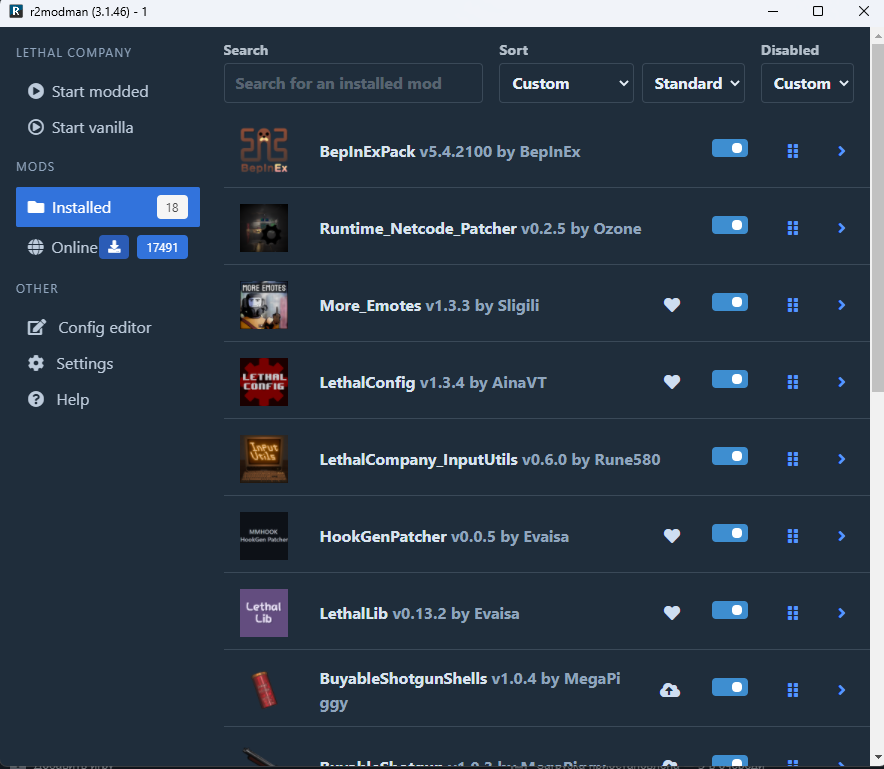Image resolution: width=884 pixels, height=769 pixels.
Task: Turn off the LethalLib switch
Action: click(730, 610)
